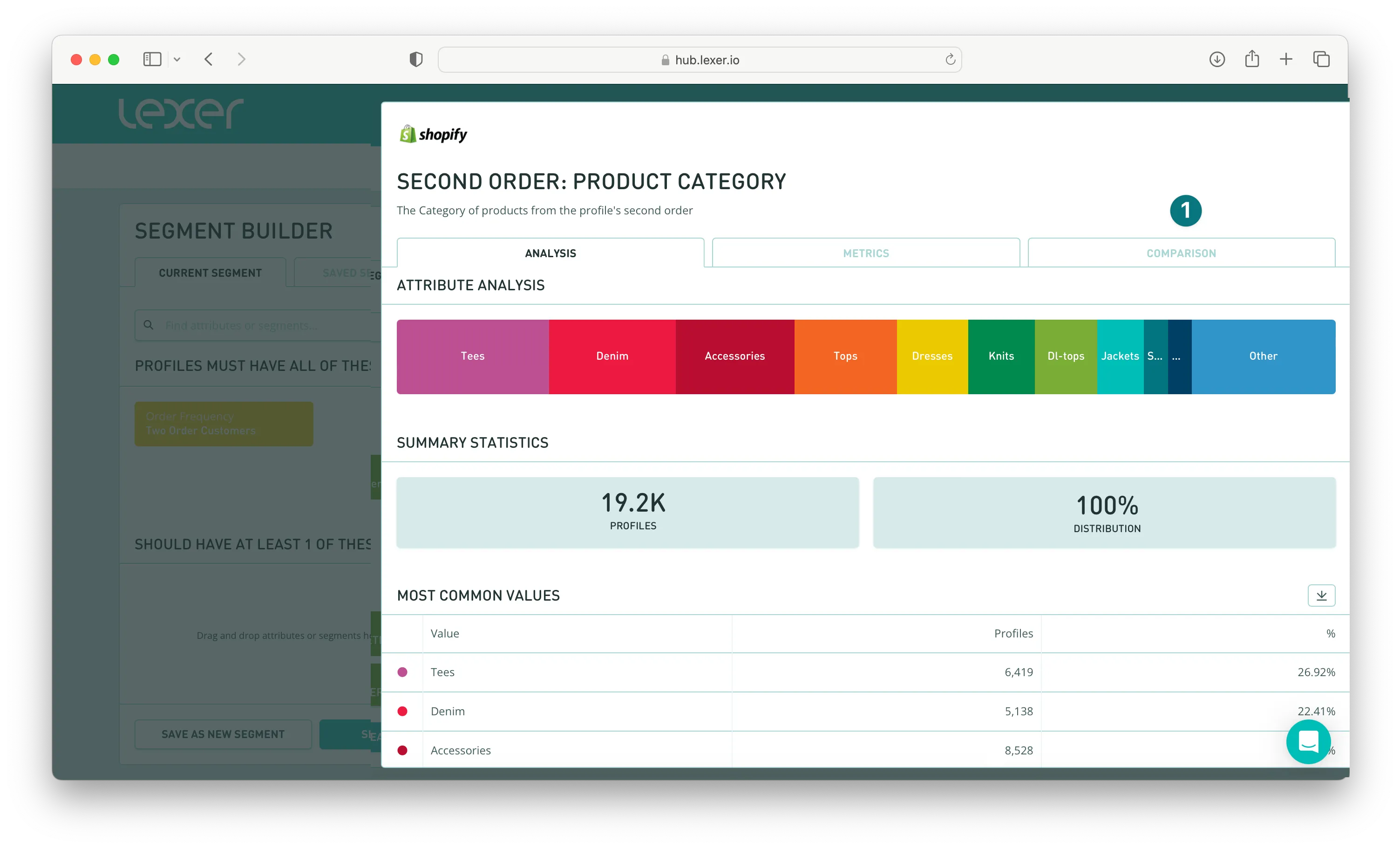Go back with the browser back arrow
Screen dimensions: 1400x849
pos(209,59)
